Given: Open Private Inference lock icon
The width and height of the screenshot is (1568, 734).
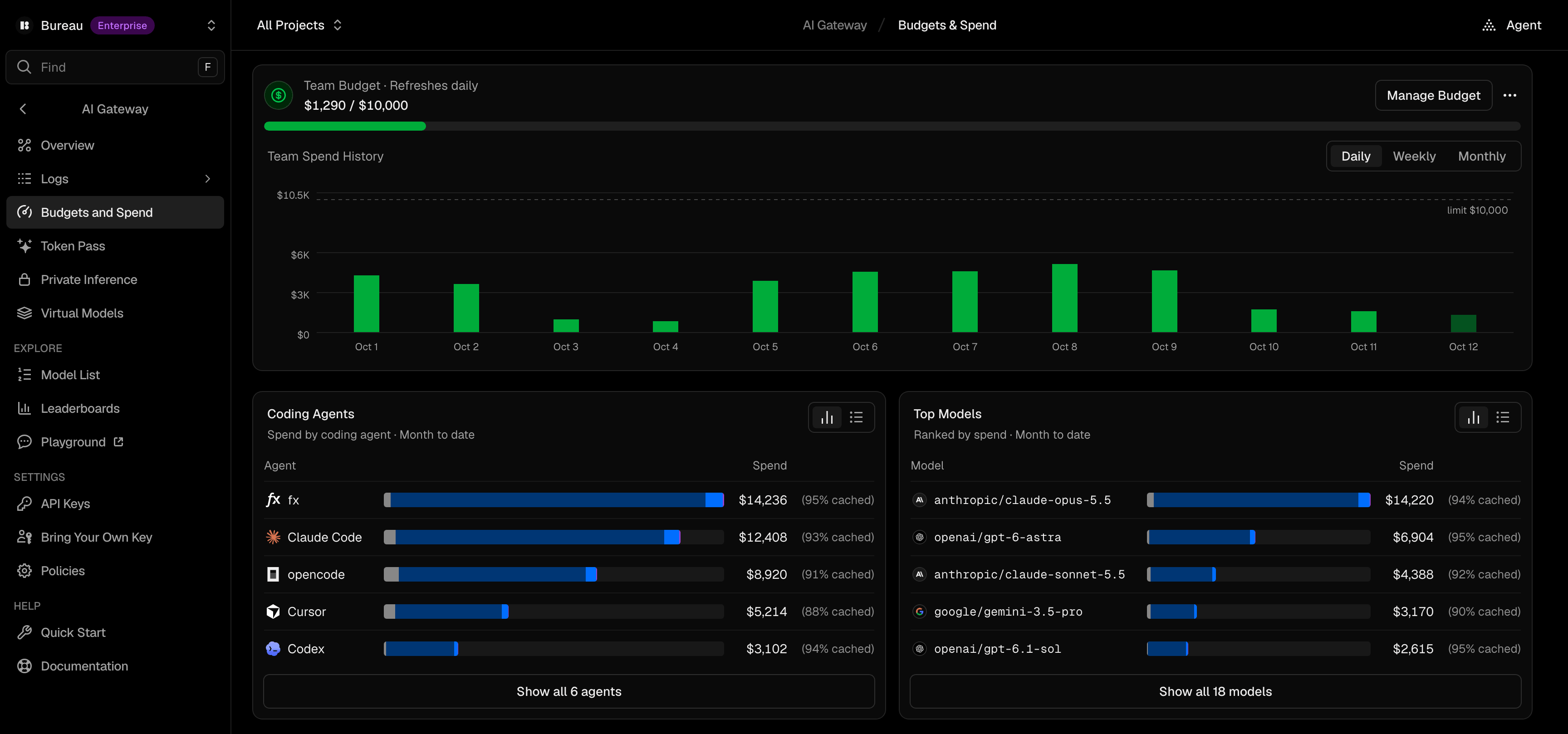Looking at the screenshot, I should 24,279.
